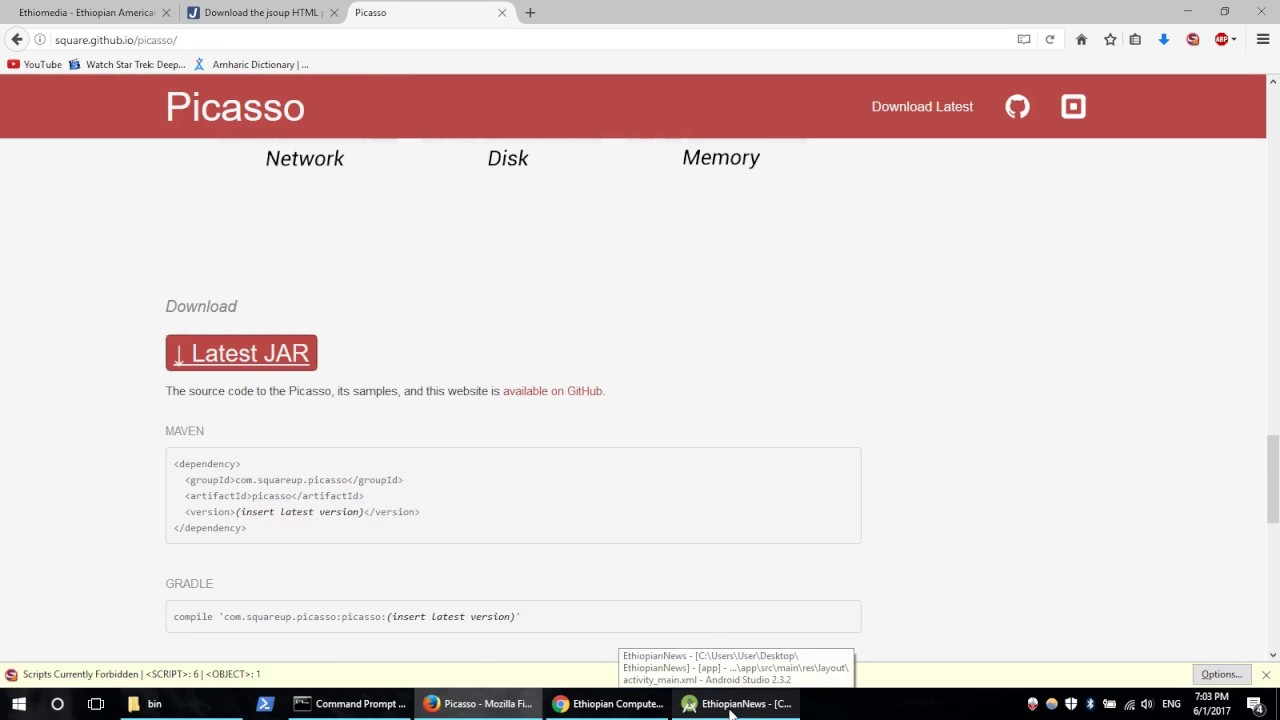Open the Windows Start menu
Image resolution: width=1280 pixels, height=720 pixels.
(18, 704)
